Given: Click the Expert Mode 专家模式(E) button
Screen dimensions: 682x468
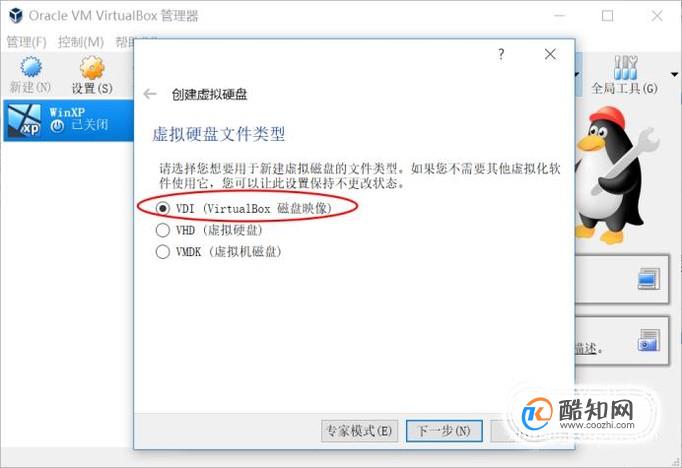Looking at the screenshot, I should click(x=359, y=431).
